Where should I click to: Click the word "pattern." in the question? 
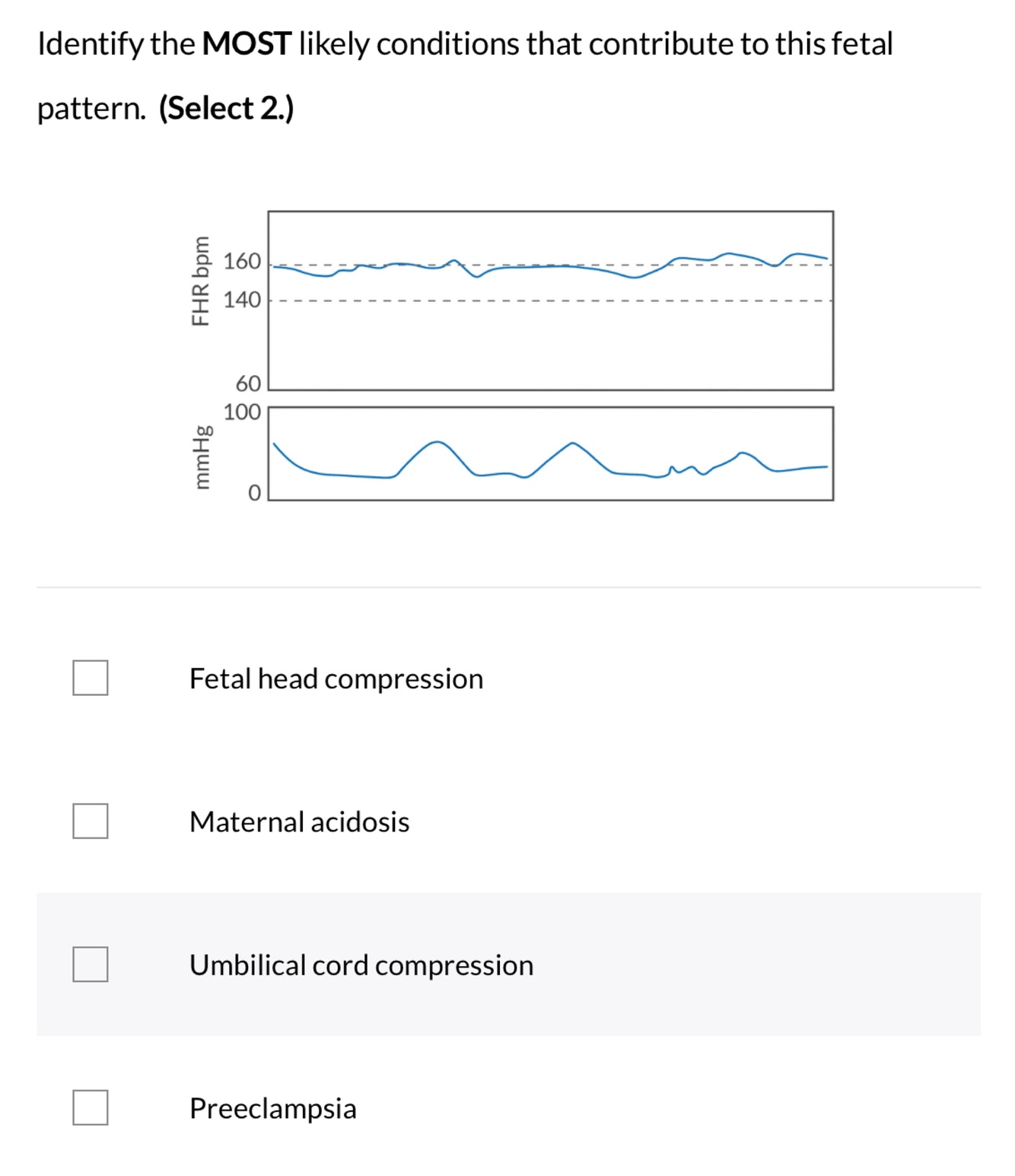91,109
